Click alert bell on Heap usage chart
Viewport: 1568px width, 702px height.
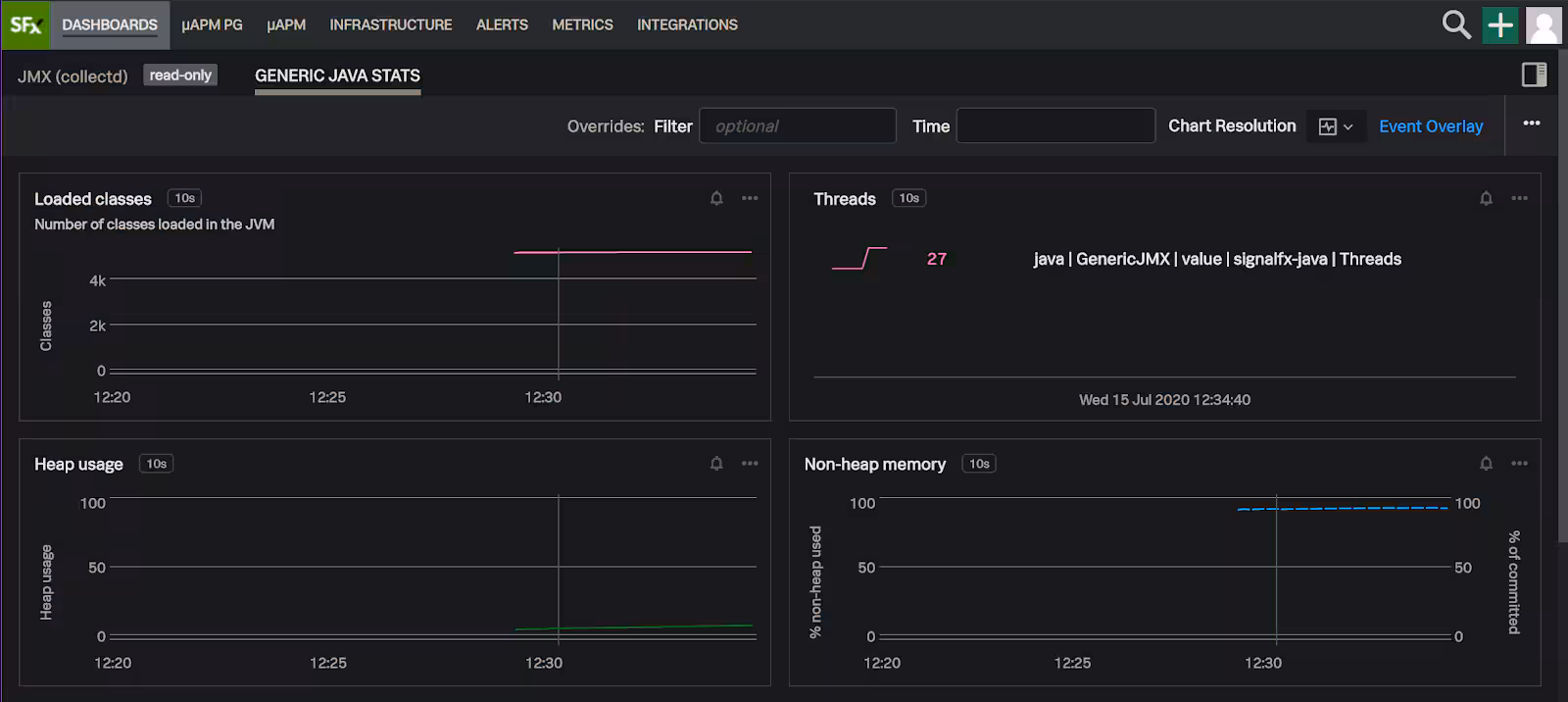click(716, 464)
